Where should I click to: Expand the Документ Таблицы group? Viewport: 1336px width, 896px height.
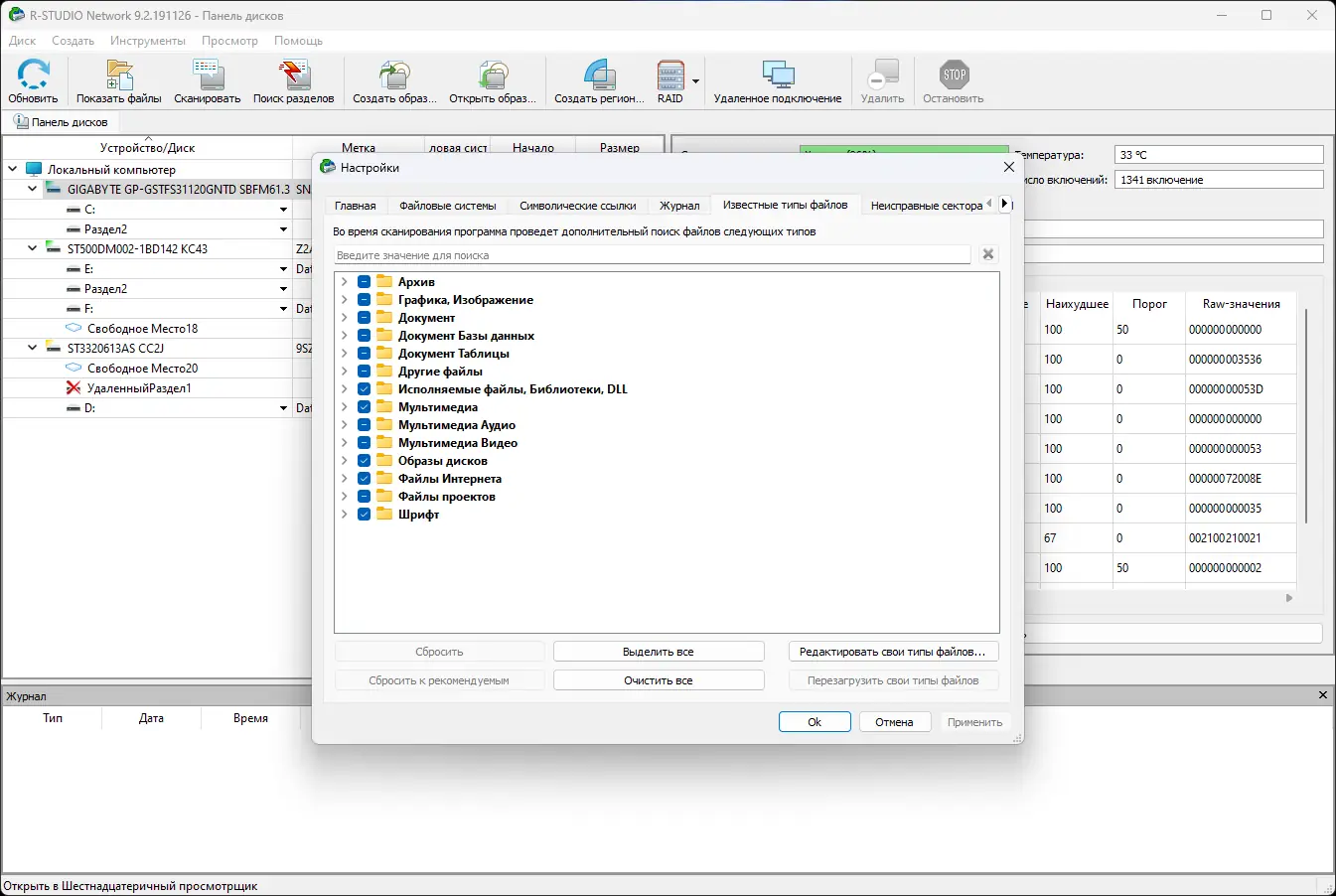click(345, 354)
